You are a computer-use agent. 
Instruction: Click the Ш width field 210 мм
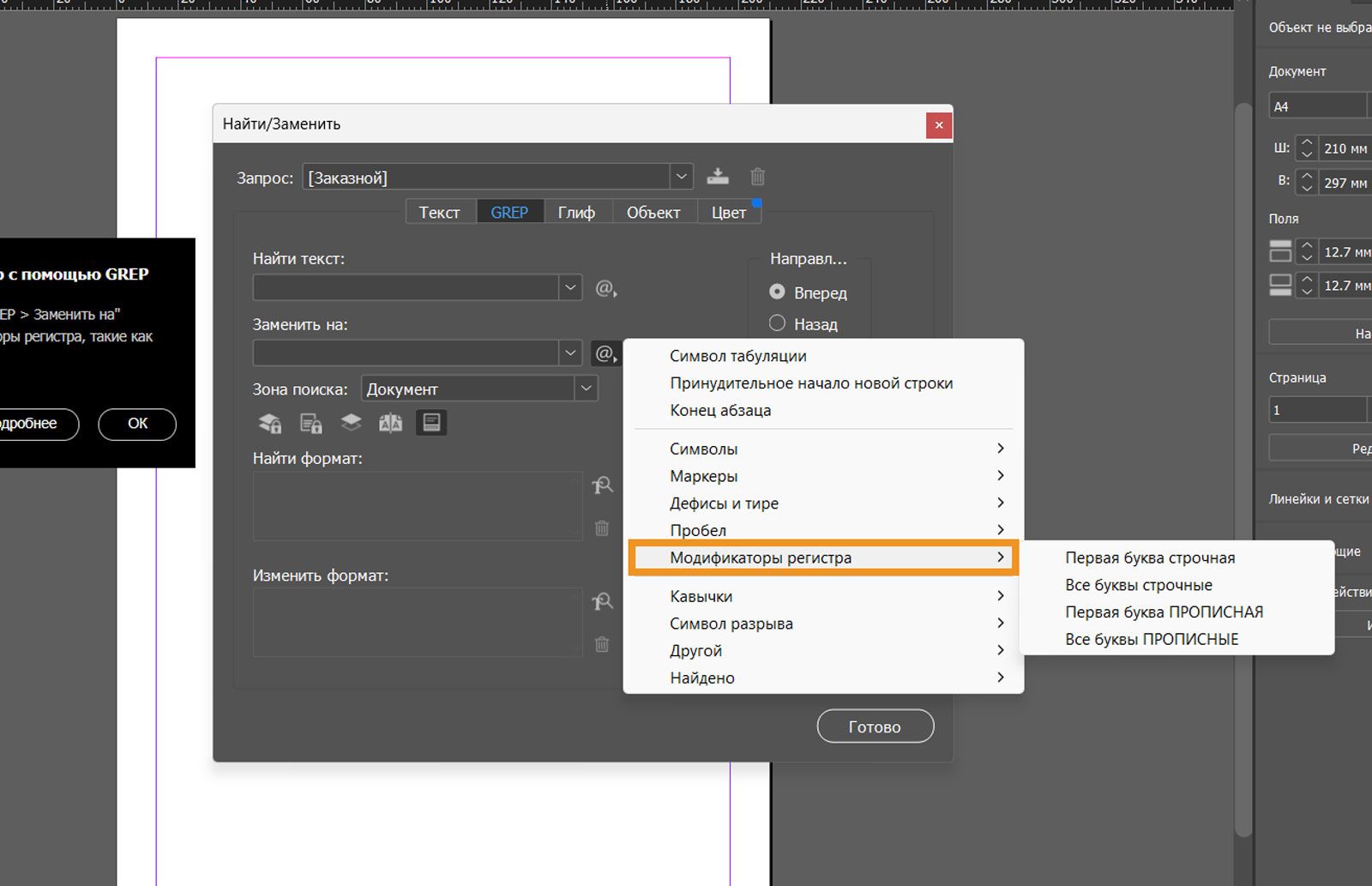1345,148
